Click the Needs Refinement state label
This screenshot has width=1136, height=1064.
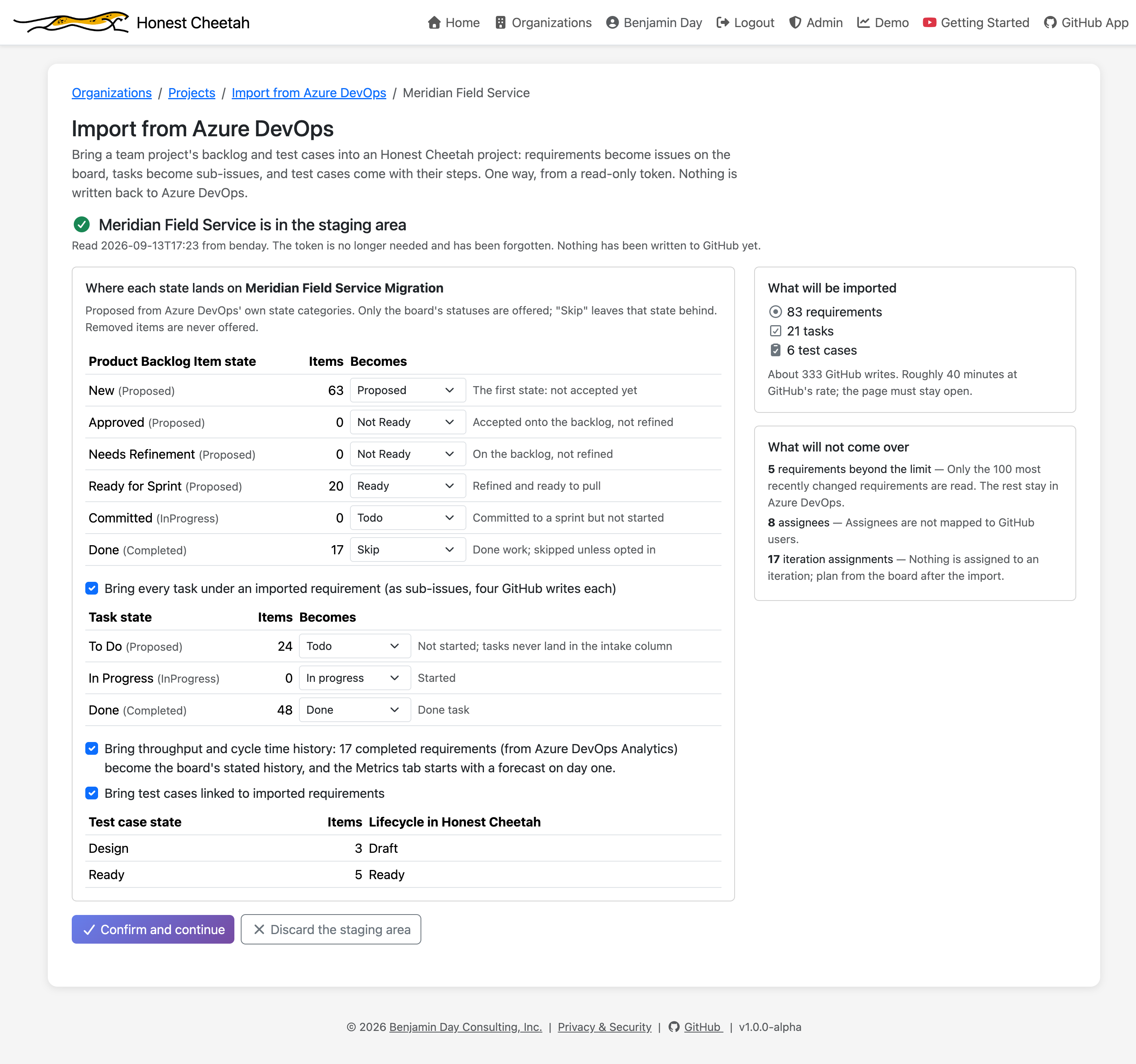point(142,454)
